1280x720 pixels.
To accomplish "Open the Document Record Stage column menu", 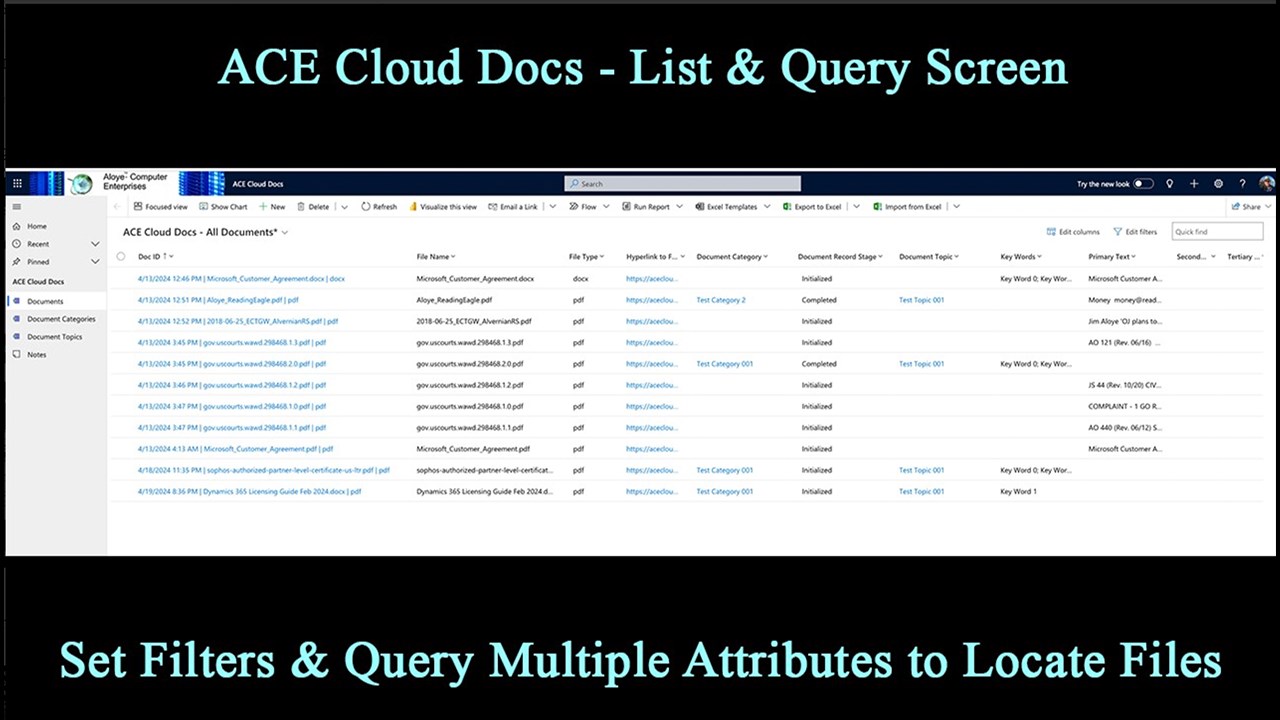I will coord(841,257).
